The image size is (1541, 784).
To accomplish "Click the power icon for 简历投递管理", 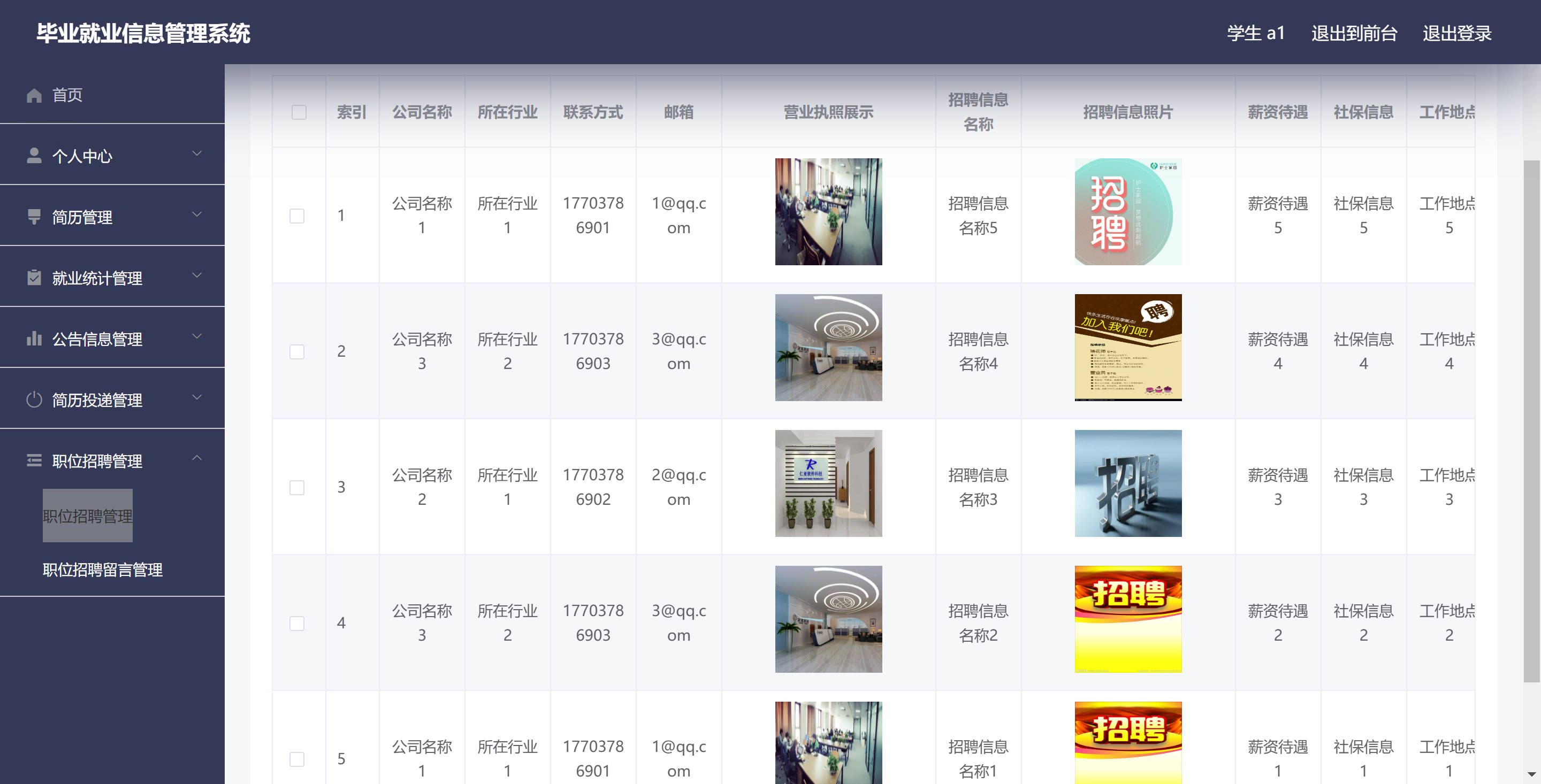I will [x=34, y=399].
